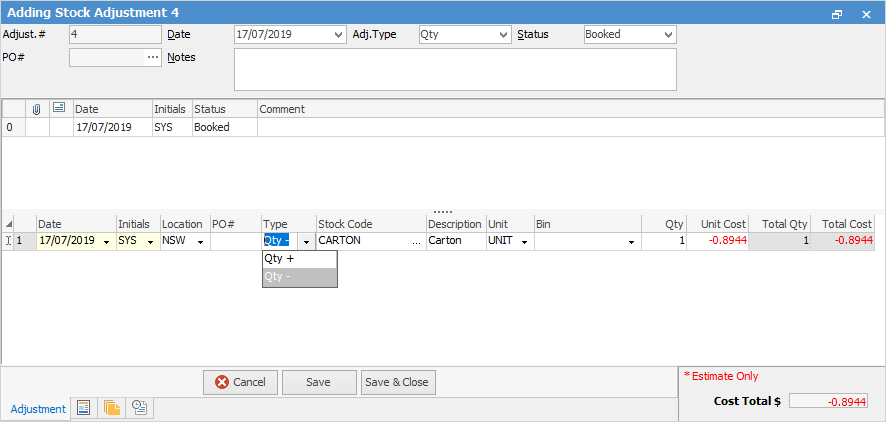Viewport: 886px width, 423px height.
Task: Open the Status dropdown showing Booked
Action: coord(668,34)
